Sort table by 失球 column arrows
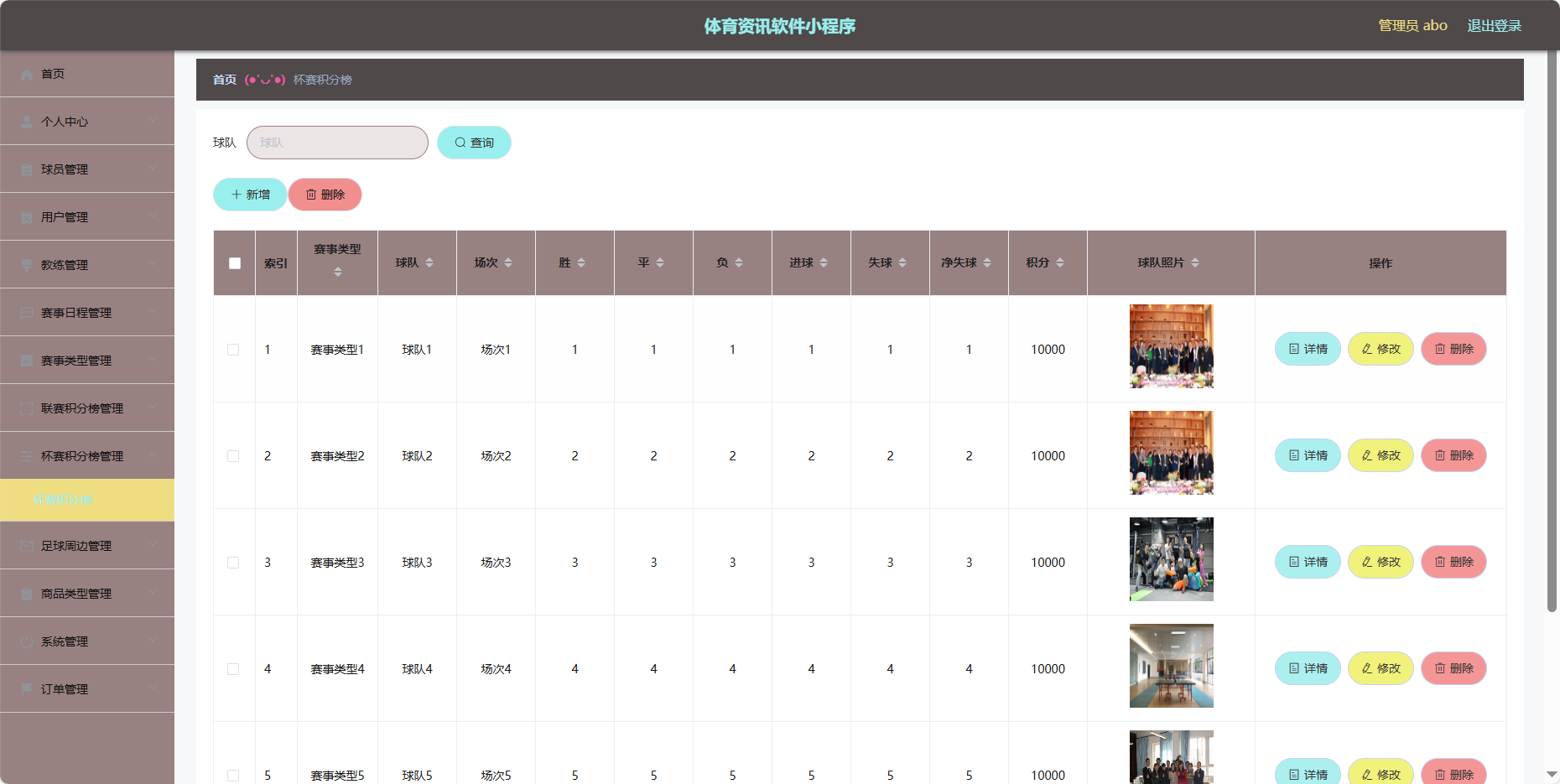Screen dimensions: 1560x784 (x=902, y=263)
